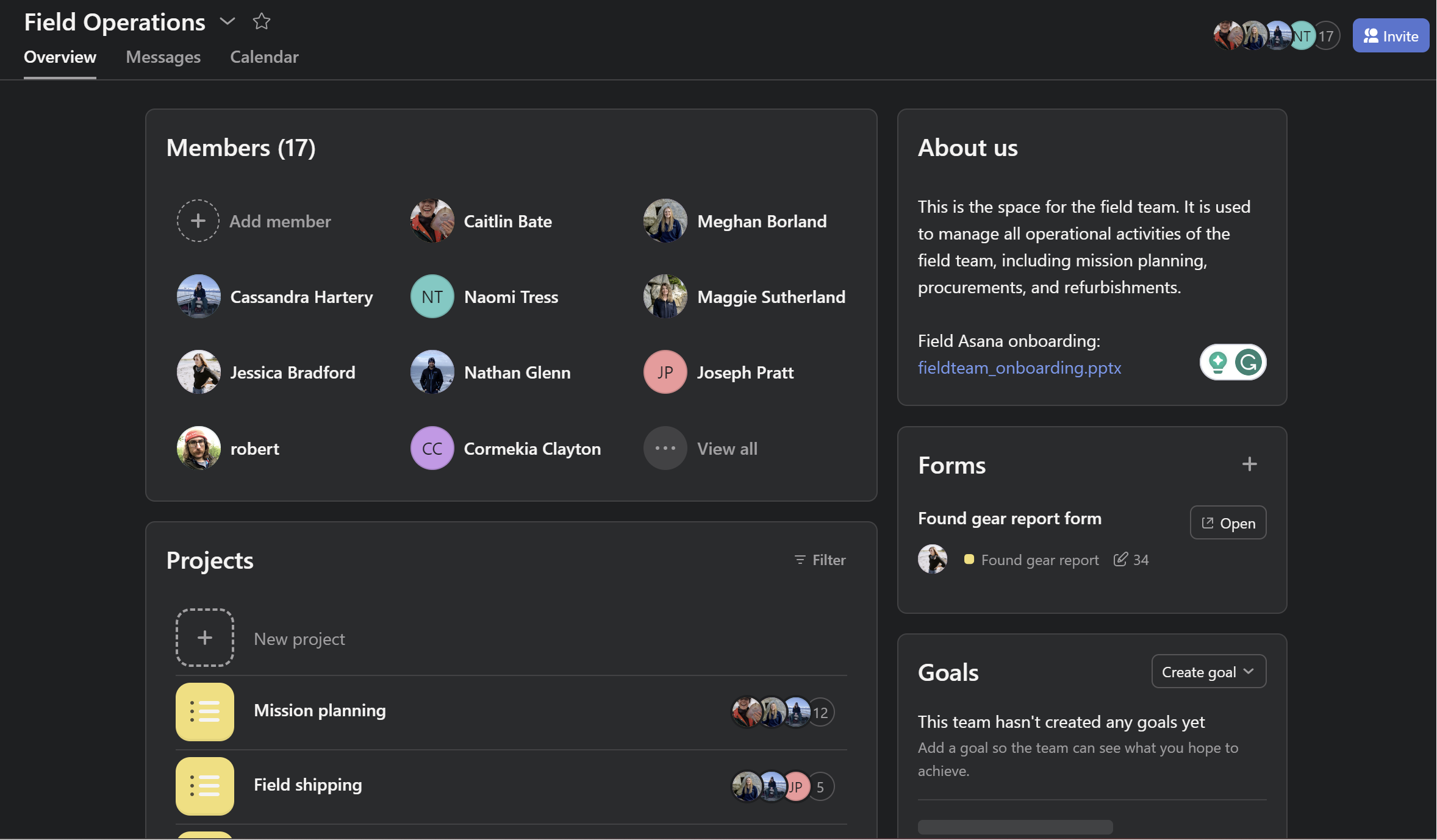Click Naomi Tress NT avatar
Viewport: 1437px width, 840px height.
point(432,296)
